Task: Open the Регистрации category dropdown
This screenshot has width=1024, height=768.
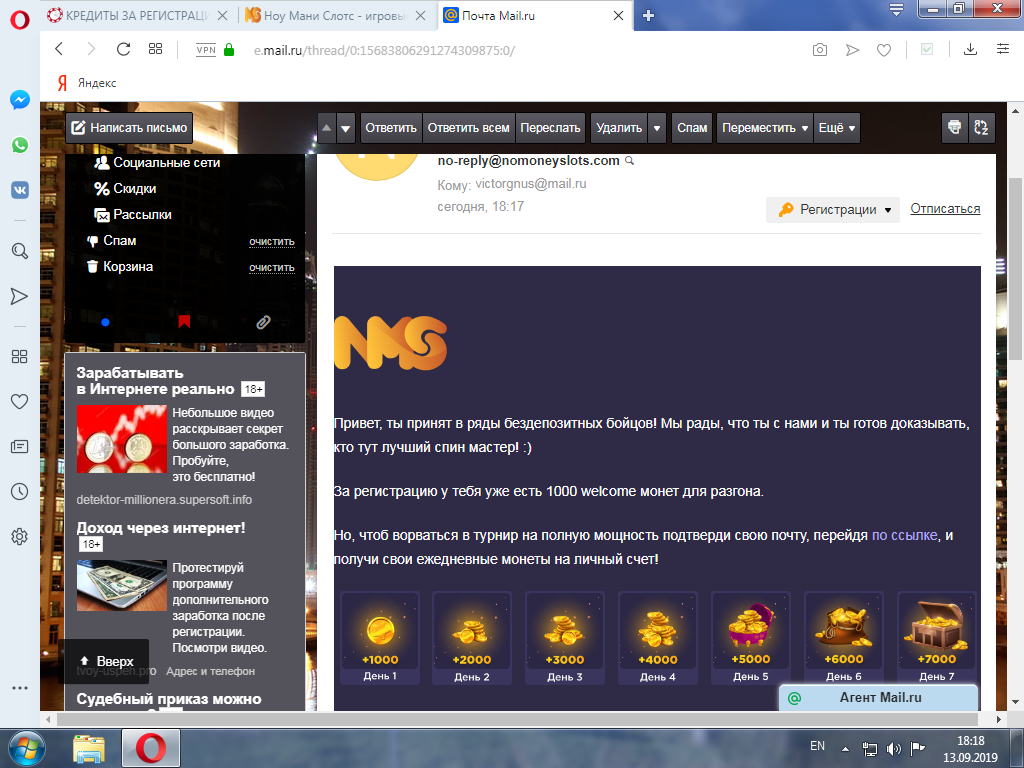Action: tap(833, 210)
